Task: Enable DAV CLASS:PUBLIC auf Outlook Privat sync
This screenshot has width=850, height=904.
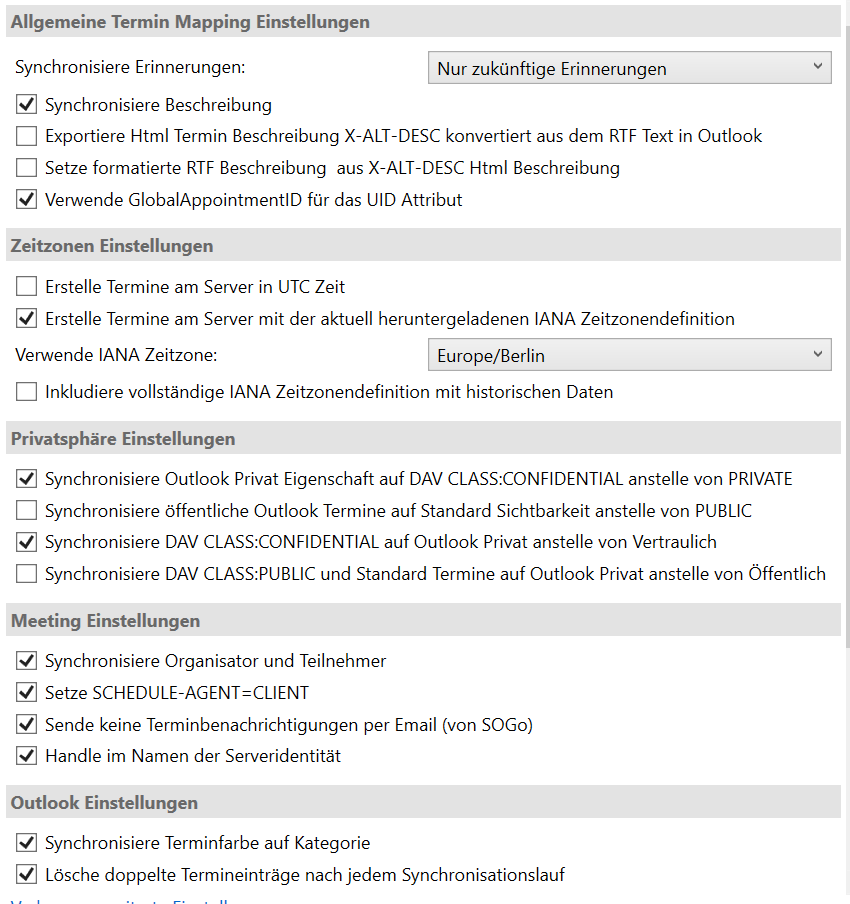Action: point(26,574)
